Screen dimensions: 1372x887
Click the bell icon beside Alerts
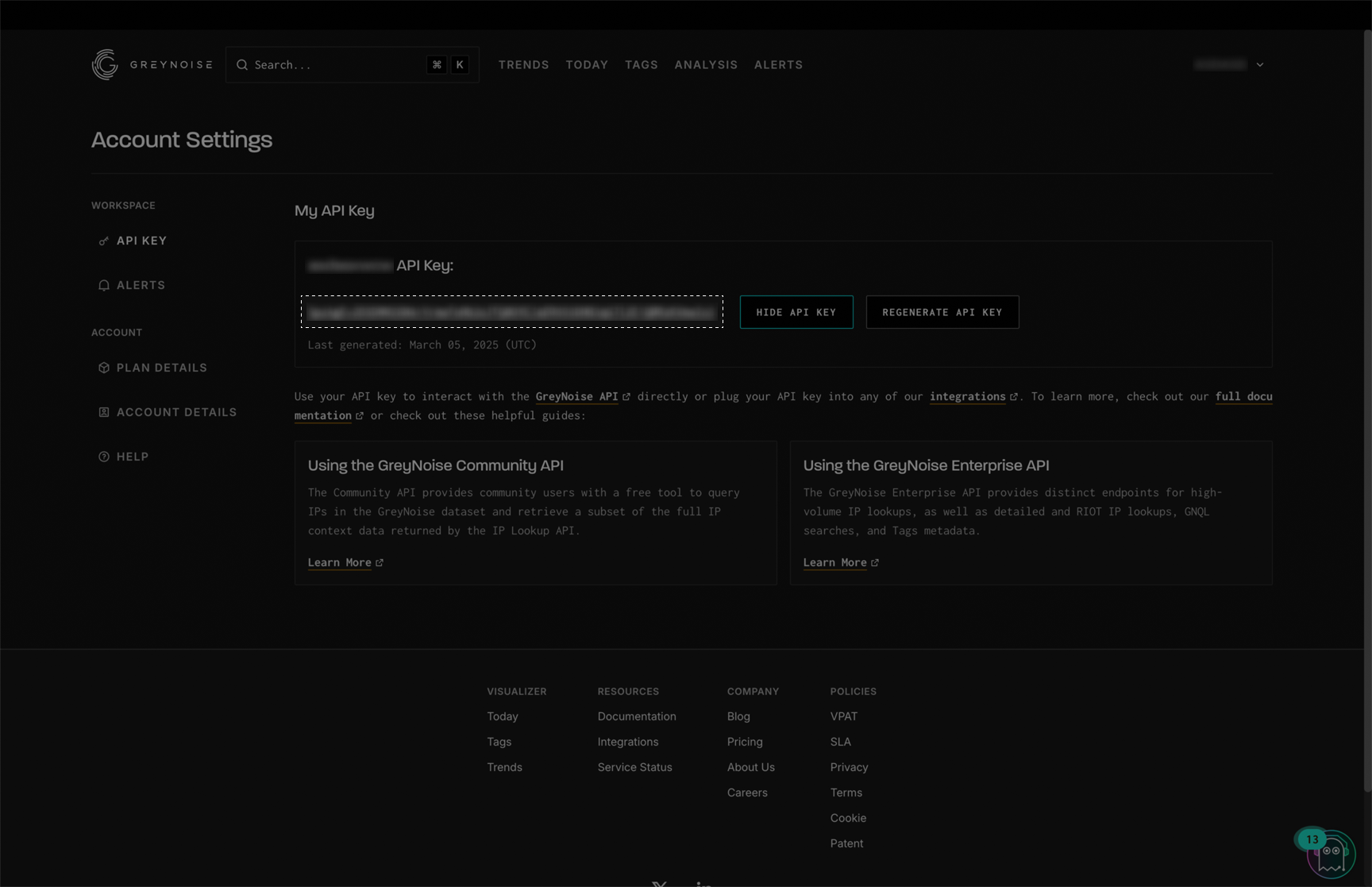103,285
